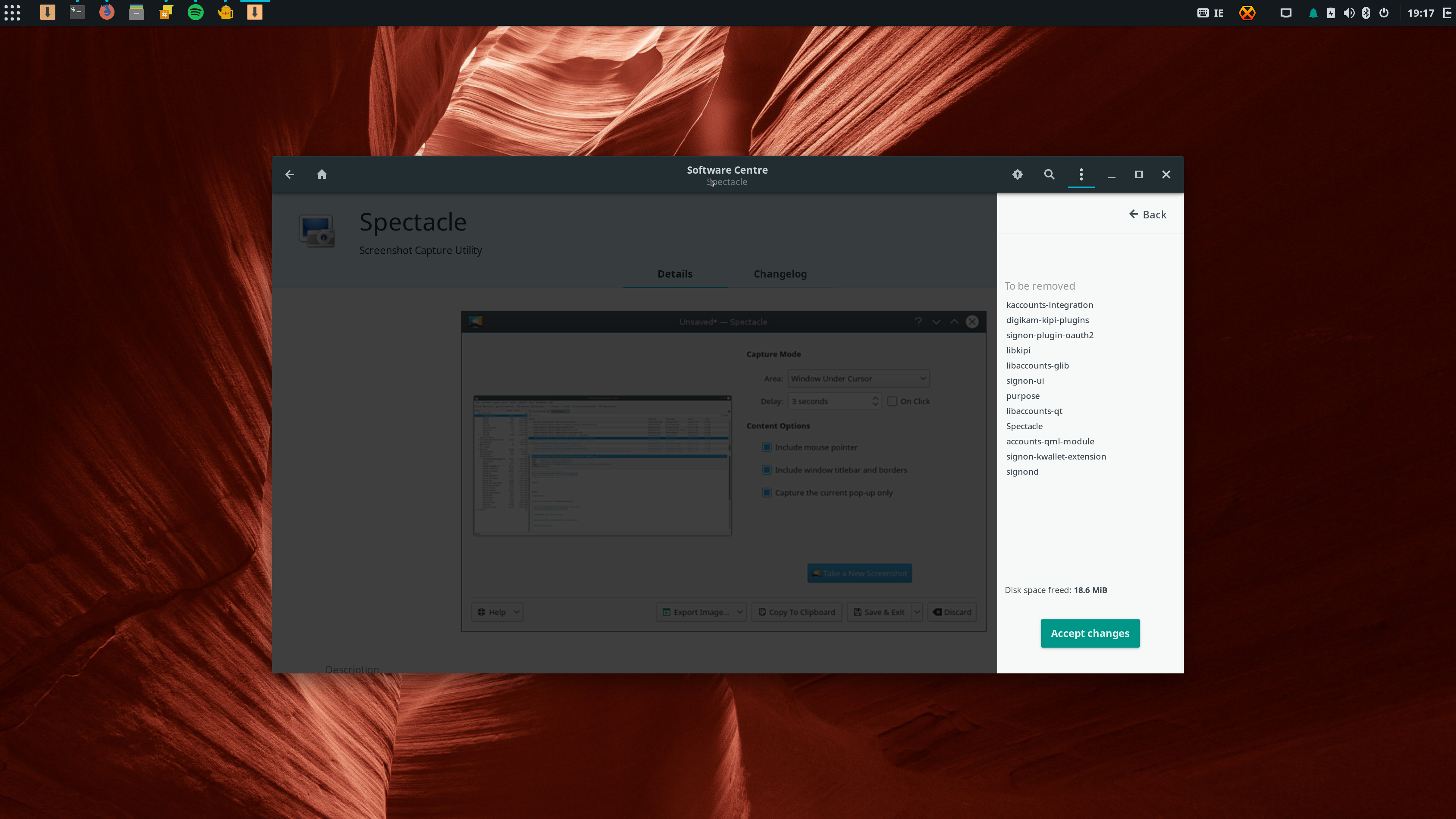
Task: Open the Software Centre home page
Action: click(322, 175)
